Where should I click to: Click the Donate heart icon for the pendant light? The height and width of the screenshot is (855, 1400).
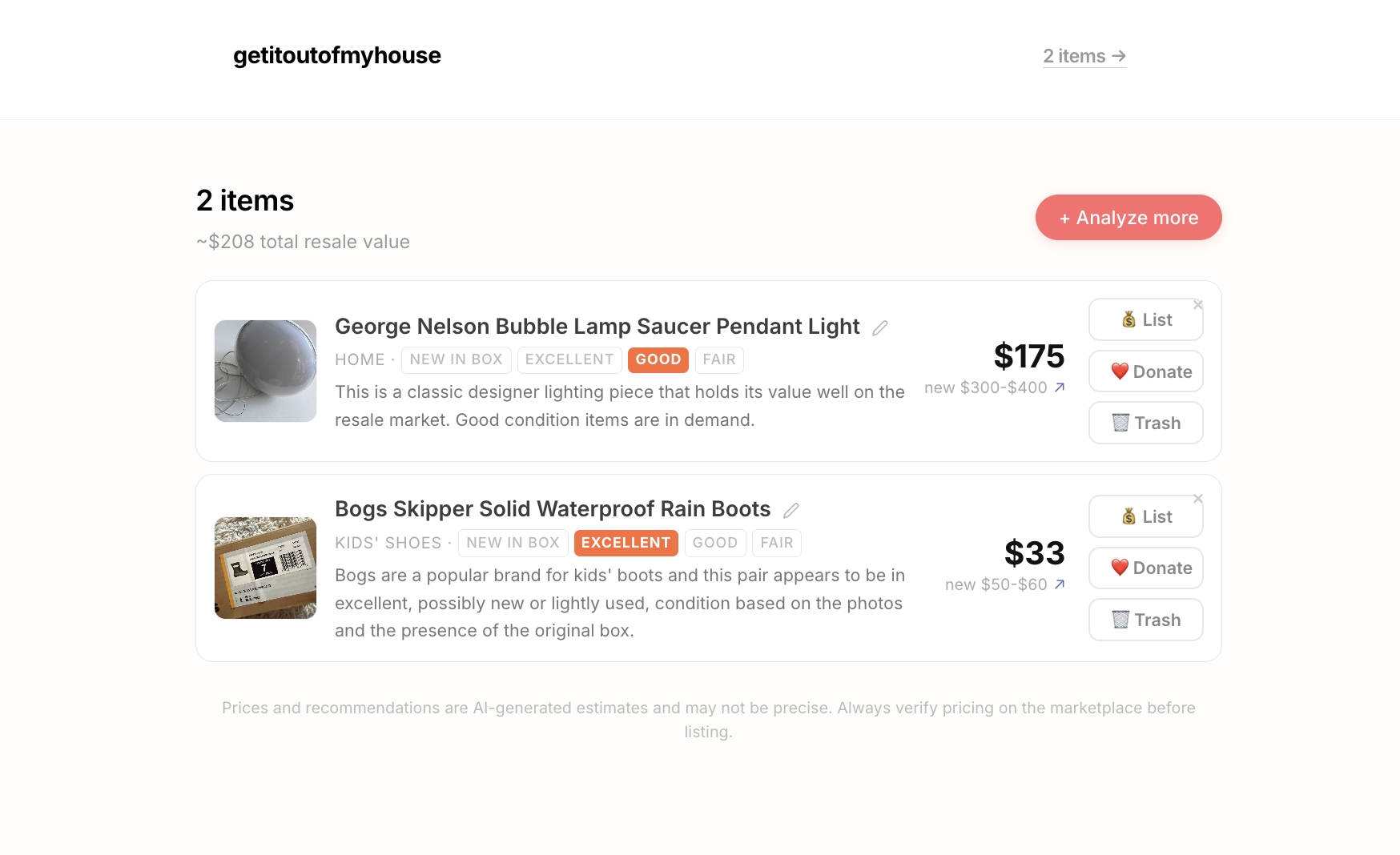tap(1123, 371)
